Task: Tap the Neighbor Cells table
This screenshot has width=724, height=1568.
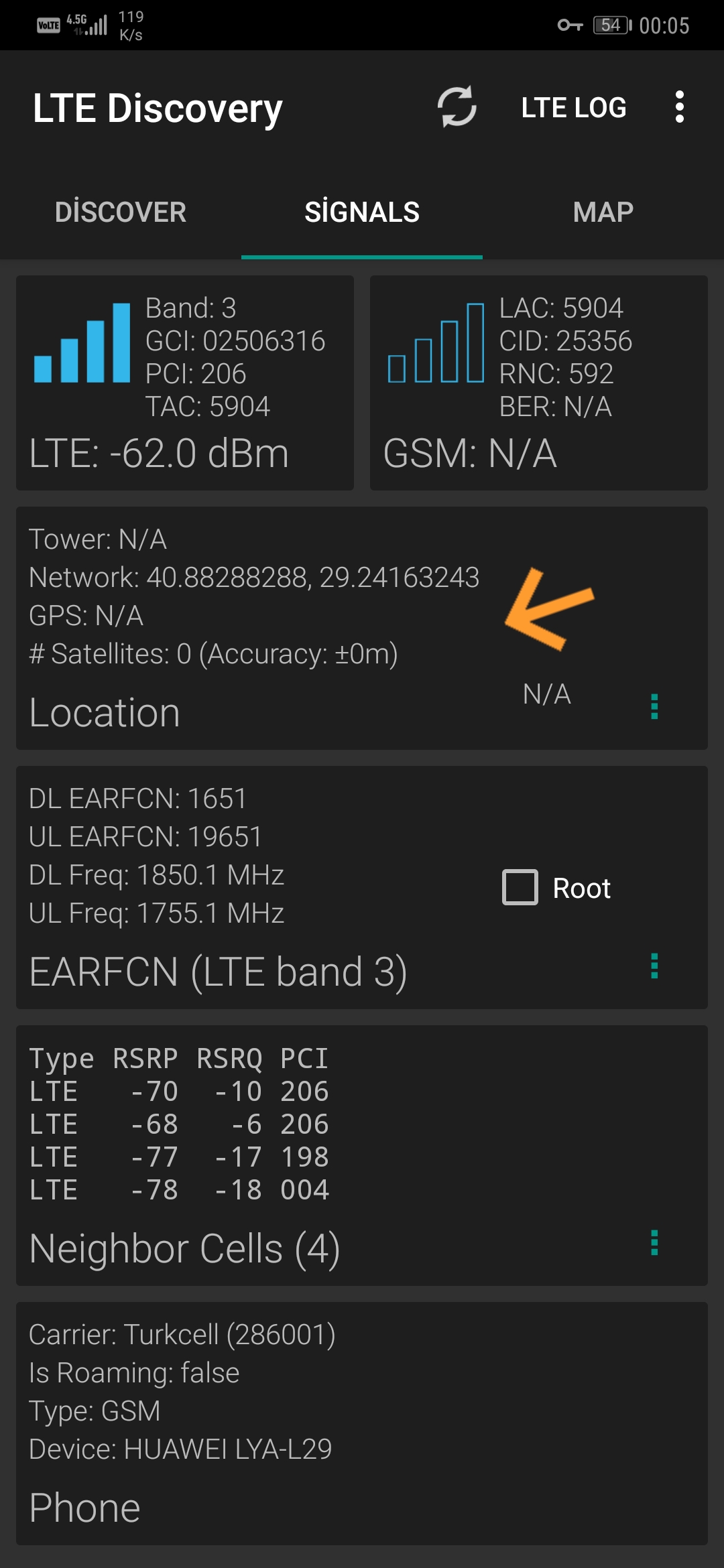Action: pos(180,1124)
